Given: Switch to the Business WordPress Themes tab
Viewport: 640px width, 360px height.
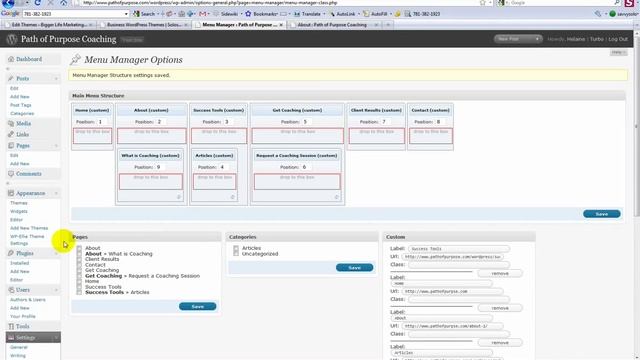Looking at the screenshot, I should (x=144, y=25).
